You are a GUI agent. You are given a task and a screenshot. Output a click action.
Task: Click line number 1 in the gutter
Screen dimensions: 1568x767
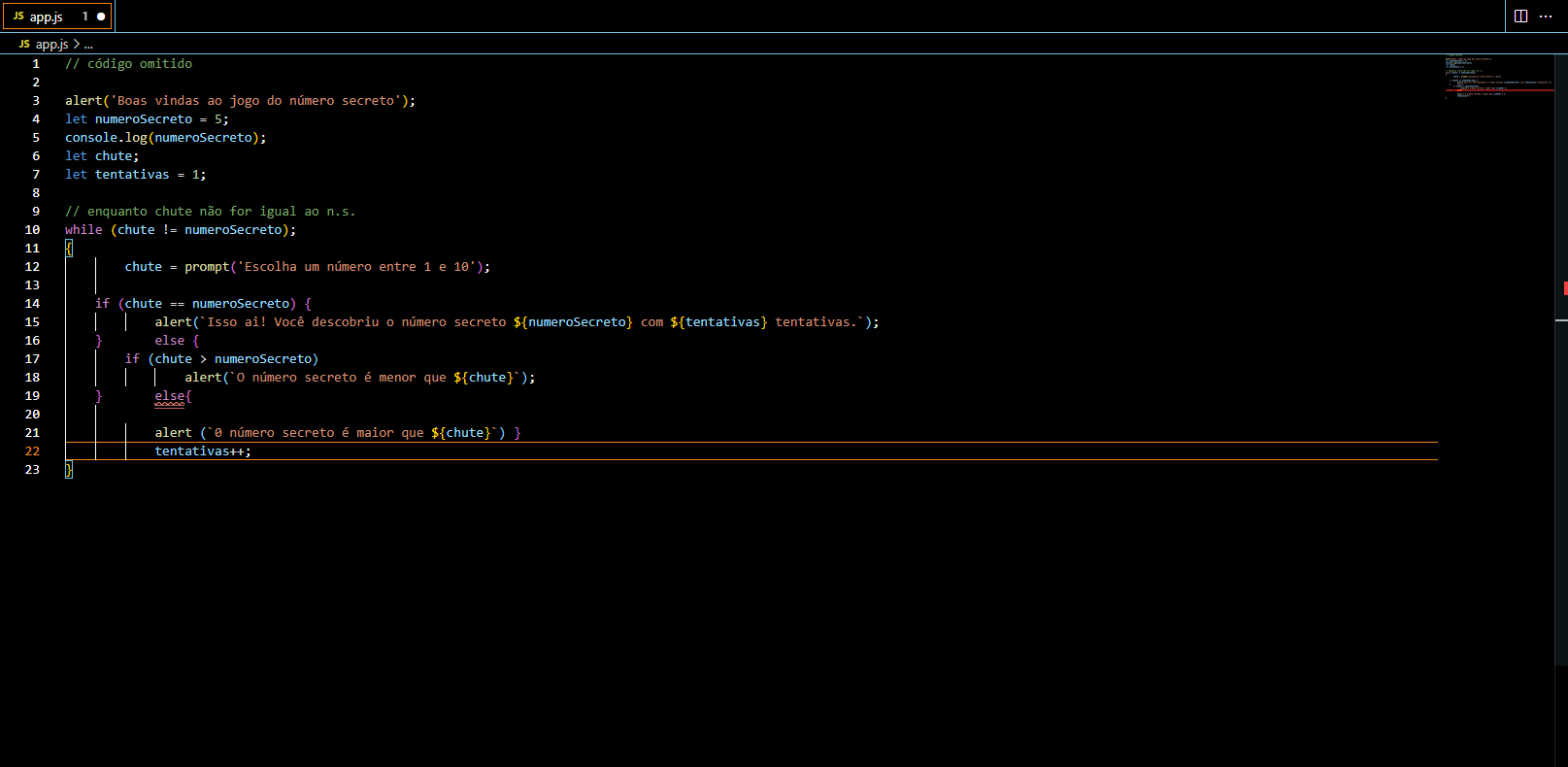(x=36, y=64)
